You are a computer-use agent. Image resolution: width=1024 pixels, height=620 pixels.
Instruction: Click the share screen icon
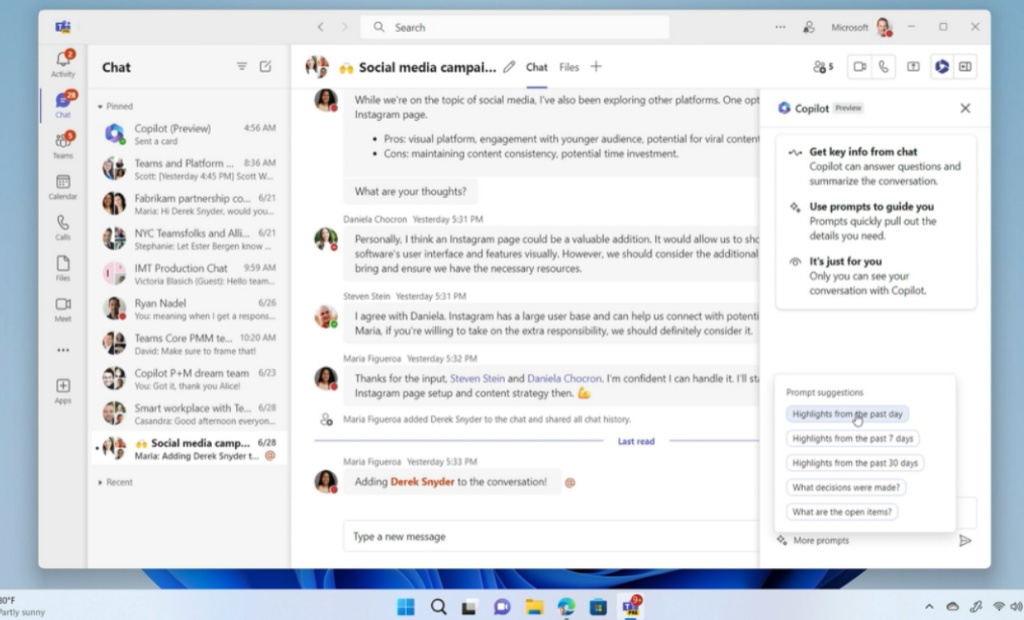913,67
